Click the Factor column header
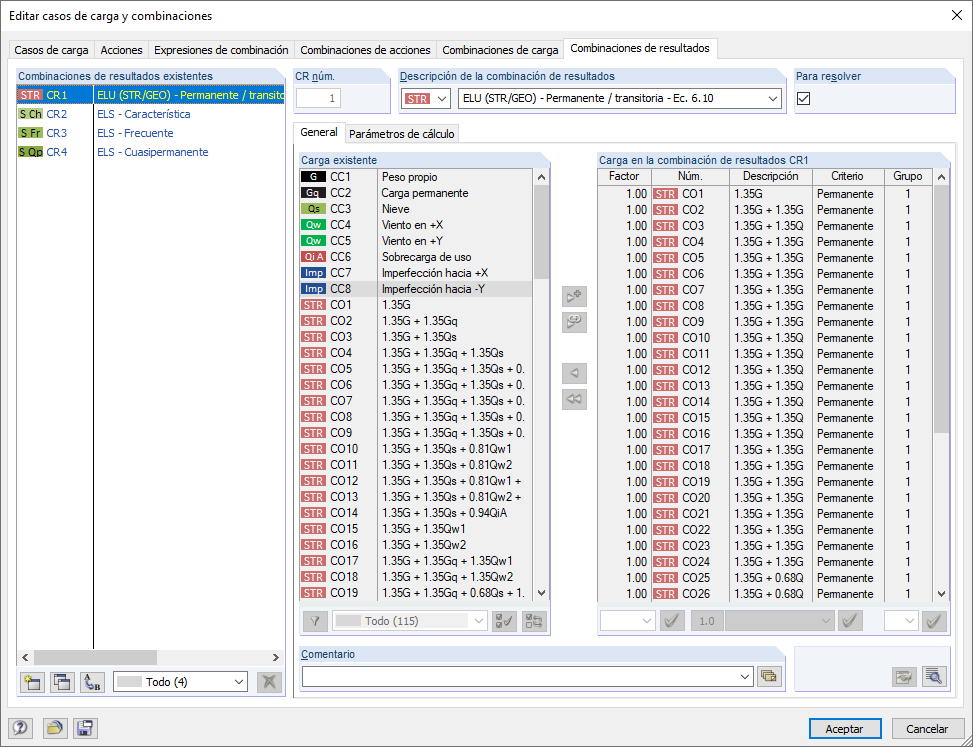 (x=624, y=176)
